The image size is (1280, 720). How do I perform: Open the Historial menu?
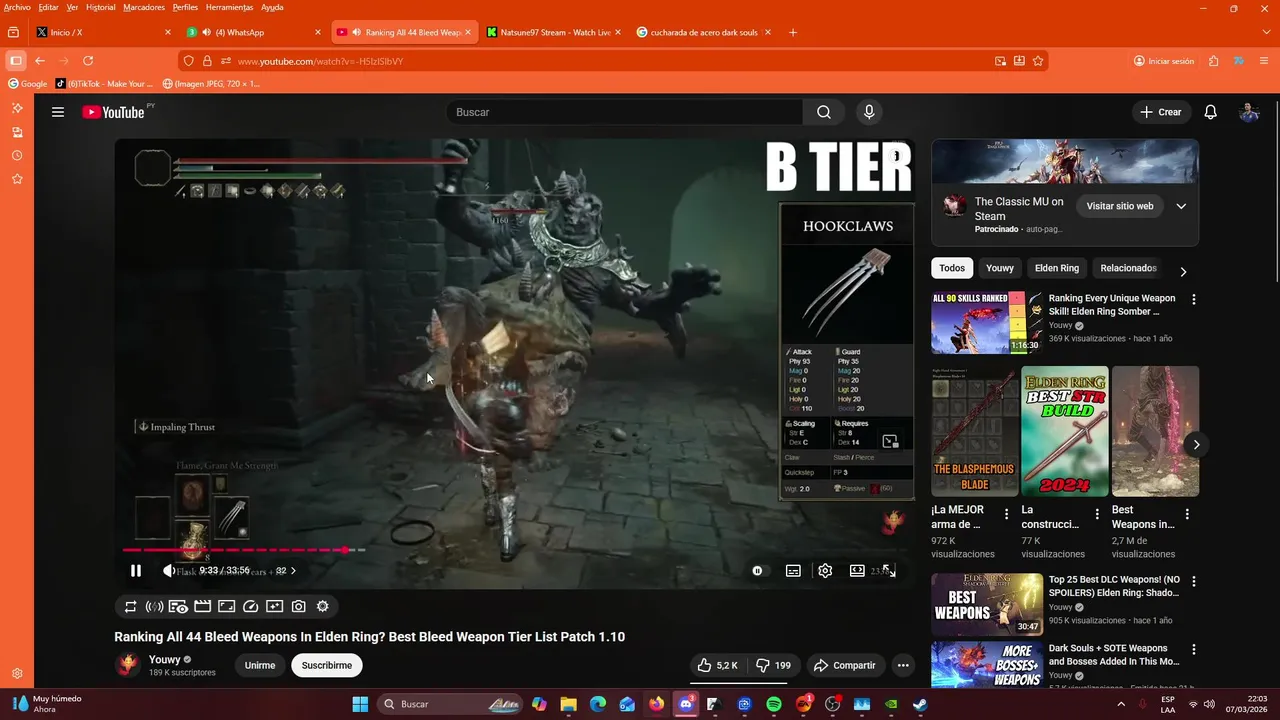click(x=100, y=7)
